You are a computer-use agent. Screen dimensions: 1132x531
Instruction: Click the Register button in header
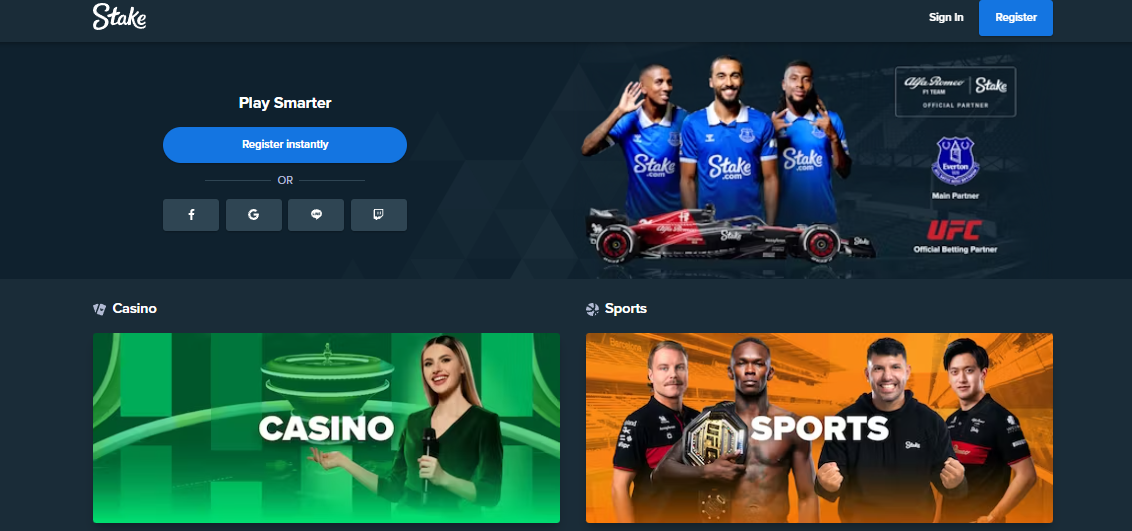[x=1016, y=17]
